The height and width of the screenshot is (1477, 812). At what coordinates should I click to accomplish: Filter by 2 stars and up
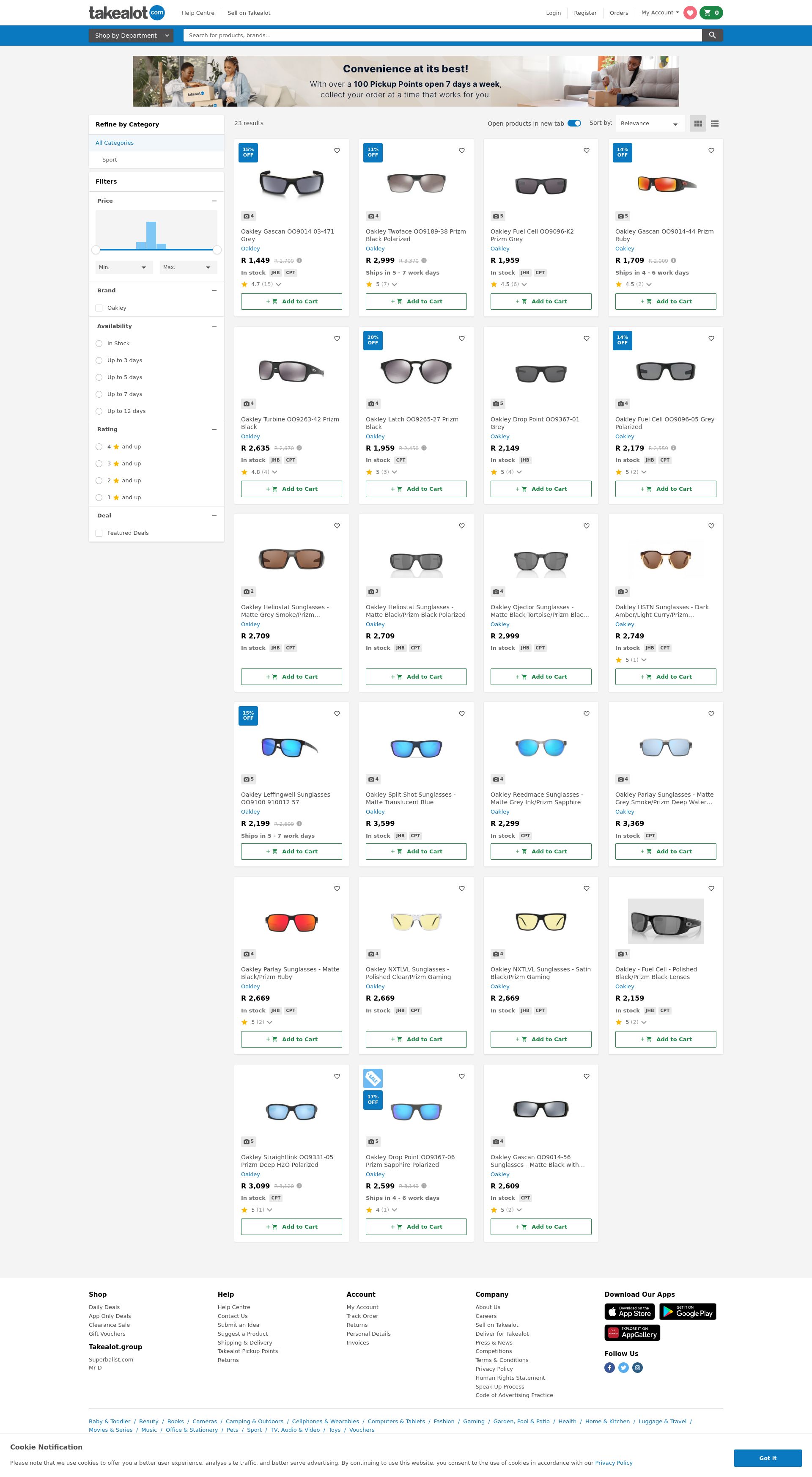(99, 481)
